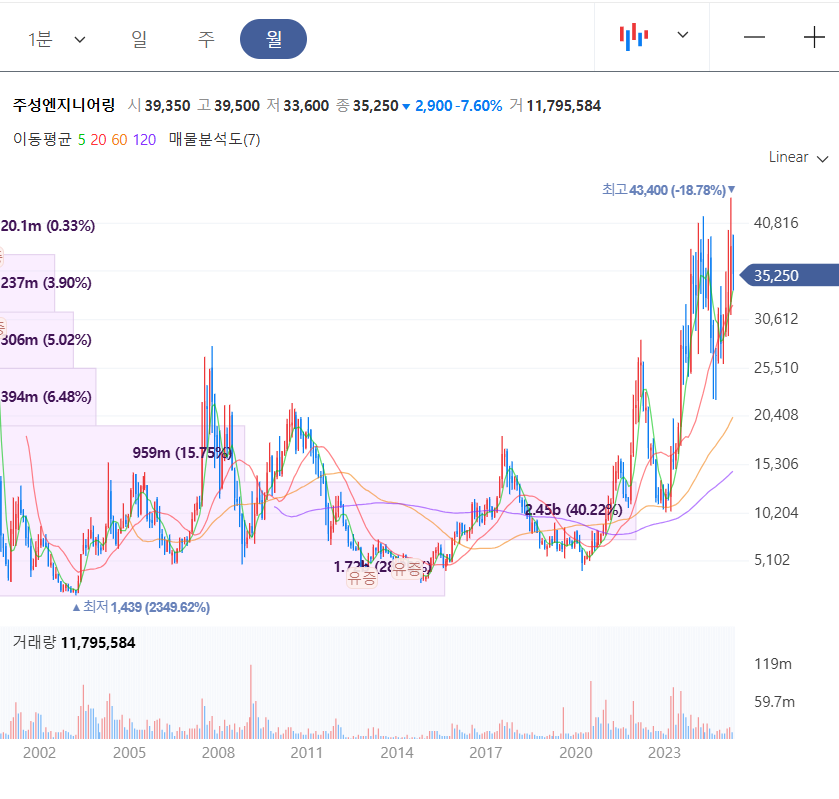Open the 1분 minute interval dropdown
The height and width of the screenshot is (799, 839).
(56, 39)
